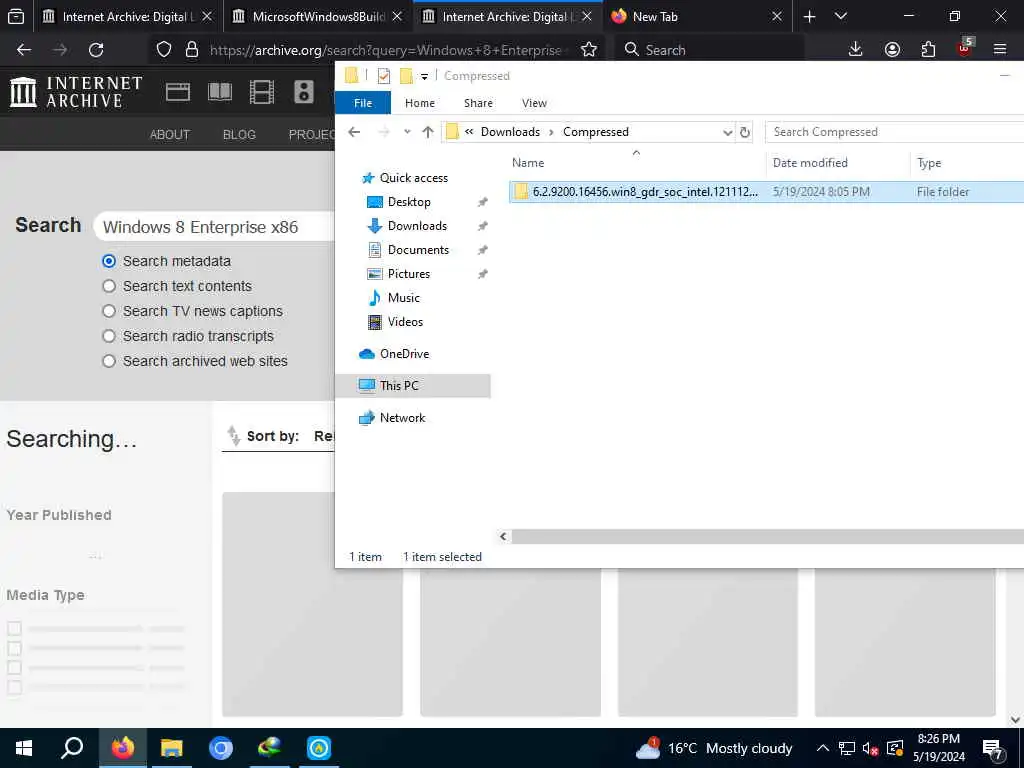Switch to the New Tab tab

coord(694,16)
